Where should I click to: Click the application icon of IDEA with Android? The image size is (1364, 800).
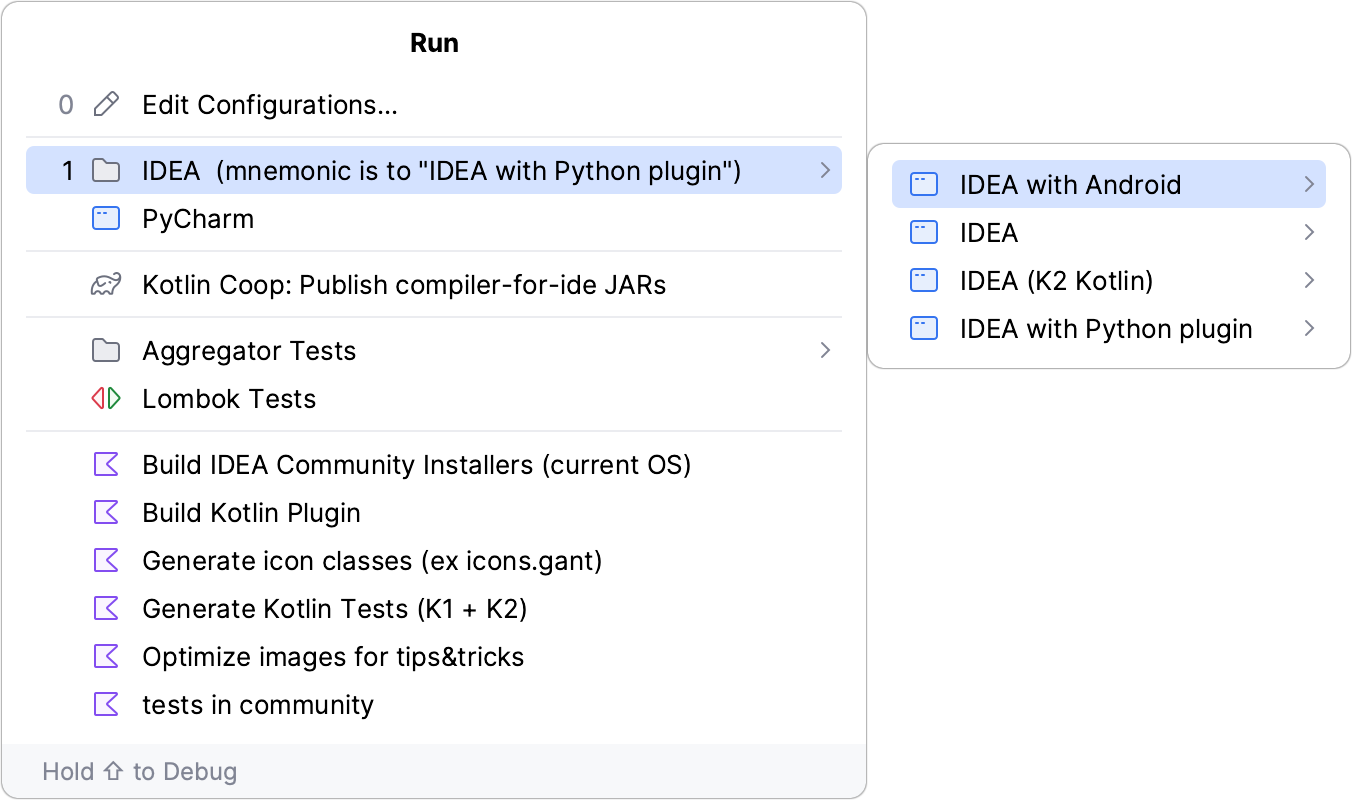coord(924,185)
